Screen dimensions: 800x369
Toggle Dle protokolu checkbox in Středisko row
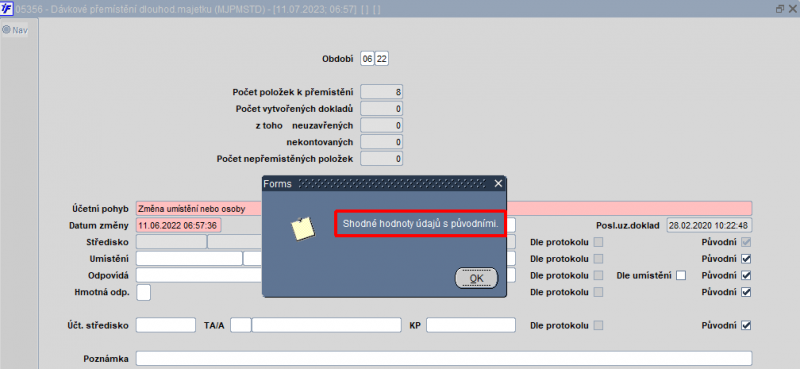tap(598, 242)
